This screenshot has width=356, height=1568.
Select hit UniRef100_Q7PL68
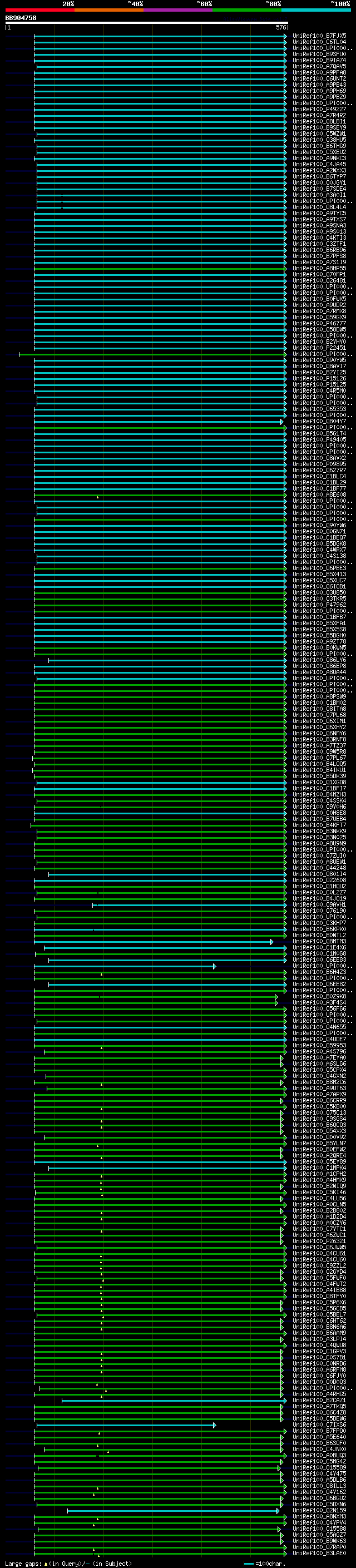pyautogui.click(x=319, y=715)
